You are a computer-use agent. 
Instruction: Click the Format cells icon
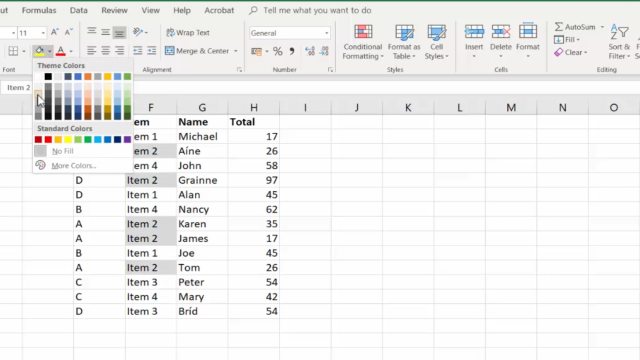tap(528, 32)
